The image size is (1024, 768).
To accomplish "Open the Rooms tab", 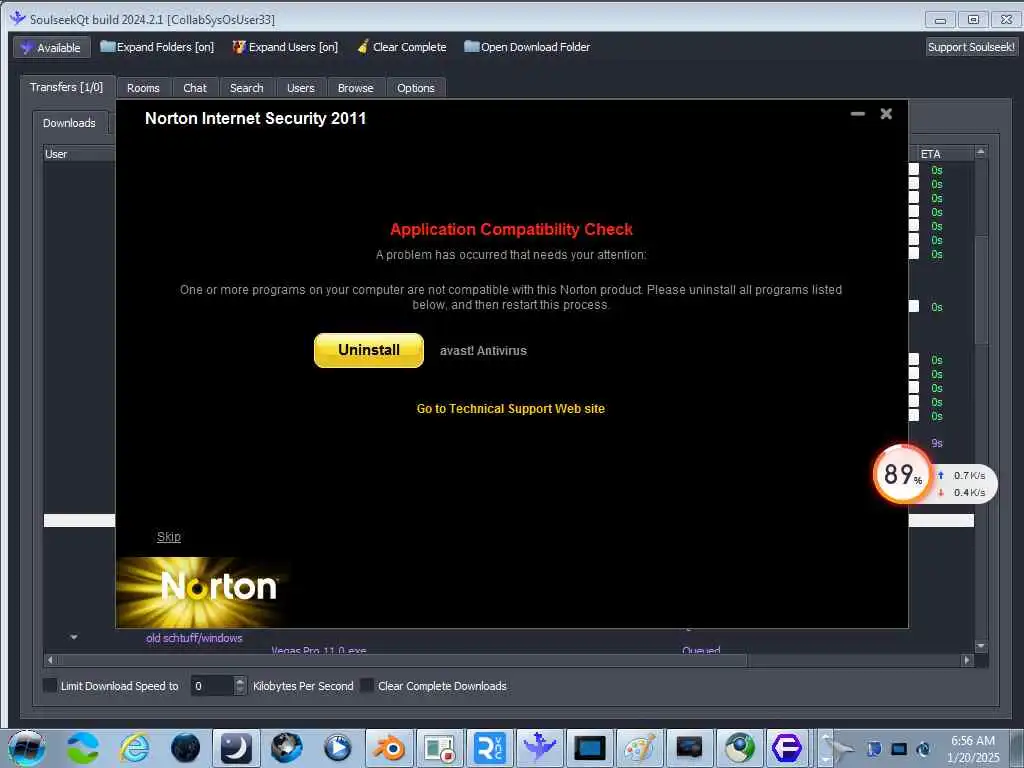I will (x=143, y=88).
